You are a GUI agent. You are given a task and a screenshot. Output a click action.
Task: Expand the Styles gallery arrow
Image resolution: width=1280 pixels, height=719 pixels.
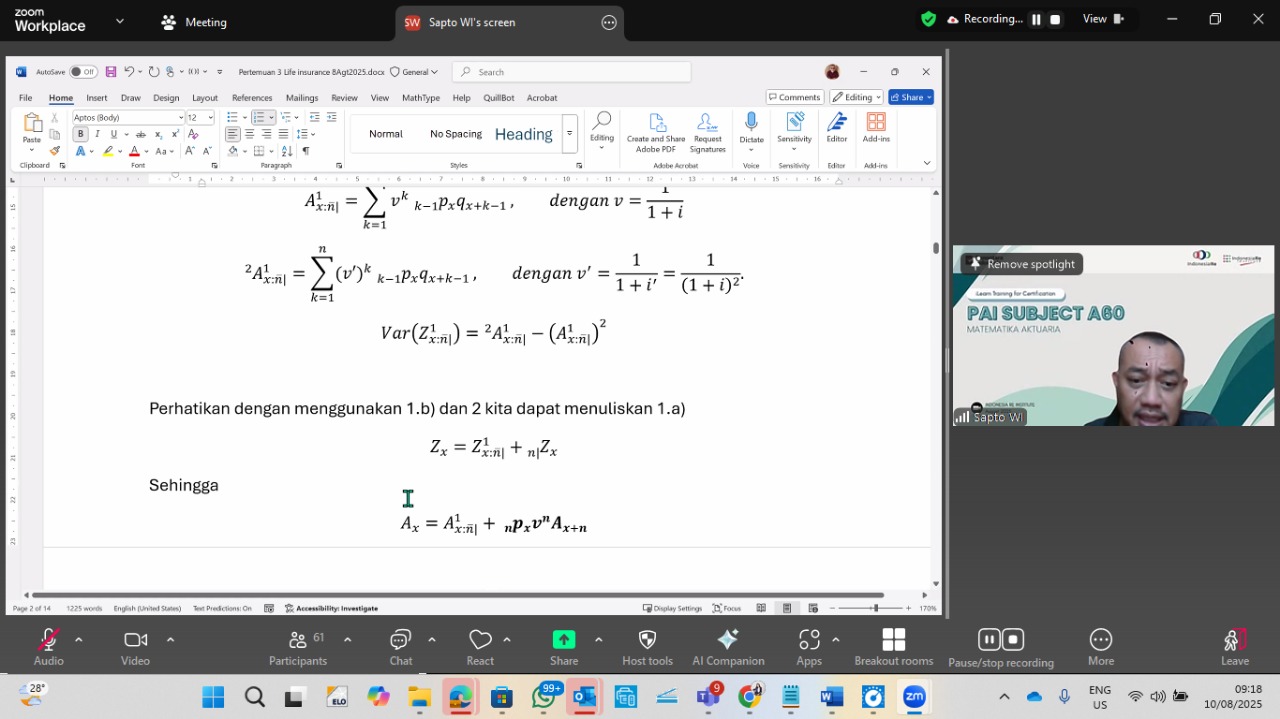pos(569,133)
